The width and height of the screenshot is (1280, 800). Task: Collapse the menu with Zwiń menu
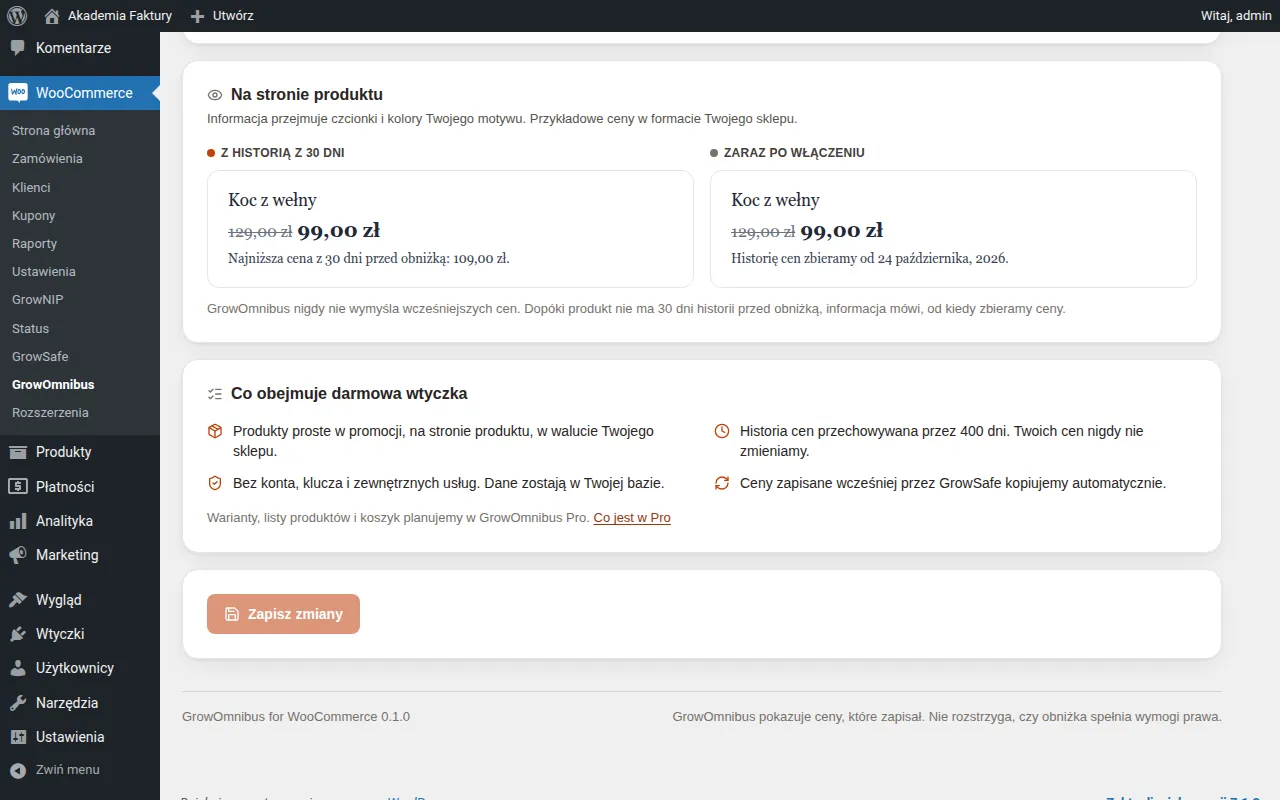55,770
